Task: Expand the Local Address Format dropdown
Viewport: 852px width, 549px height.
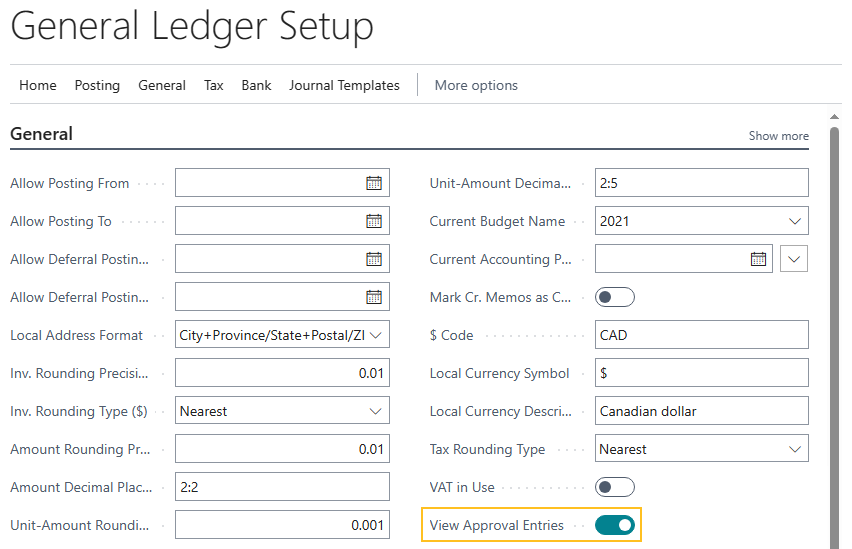Action: tap(376, 335)
